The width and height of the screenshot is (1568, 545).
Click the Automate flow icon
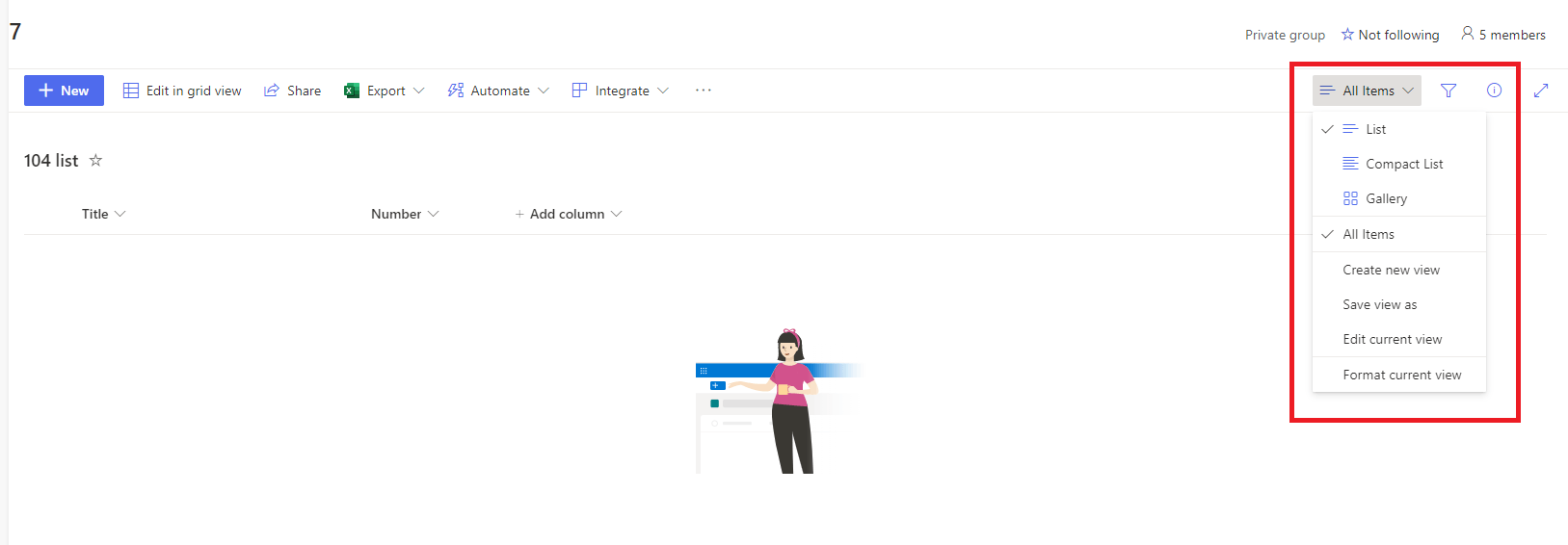click(456, 91)
